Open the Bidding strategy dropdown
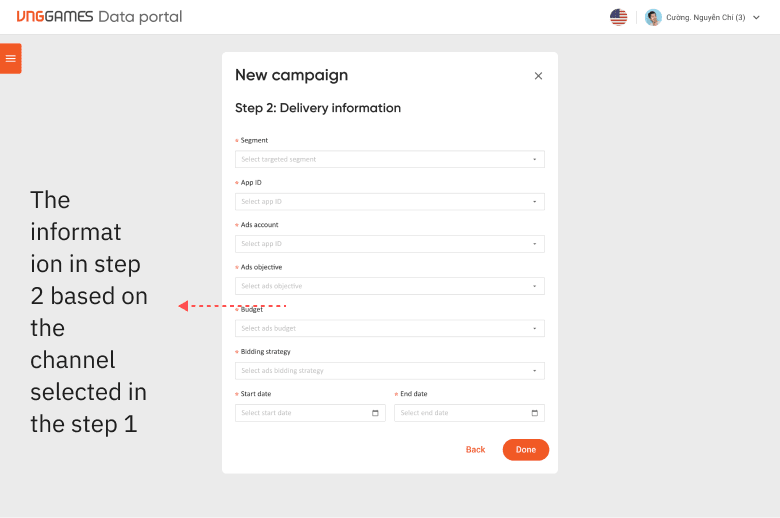 (390, 371)
